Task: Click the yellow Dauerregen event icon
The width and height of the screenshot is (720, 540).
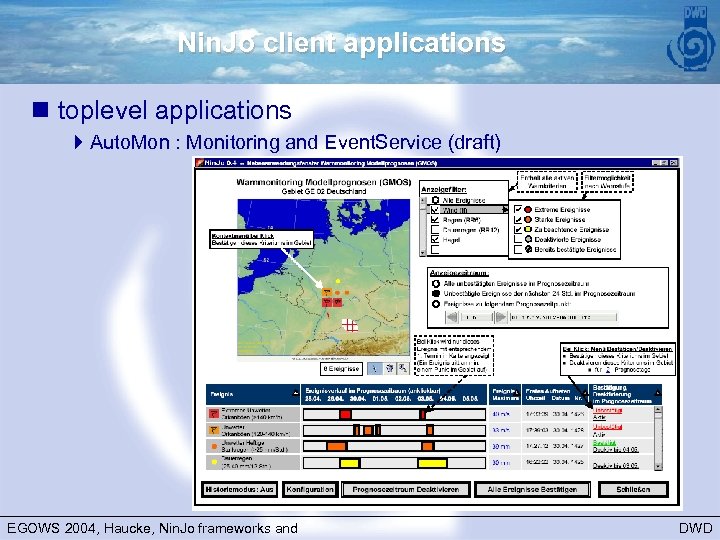Action: tap(214, 462)
